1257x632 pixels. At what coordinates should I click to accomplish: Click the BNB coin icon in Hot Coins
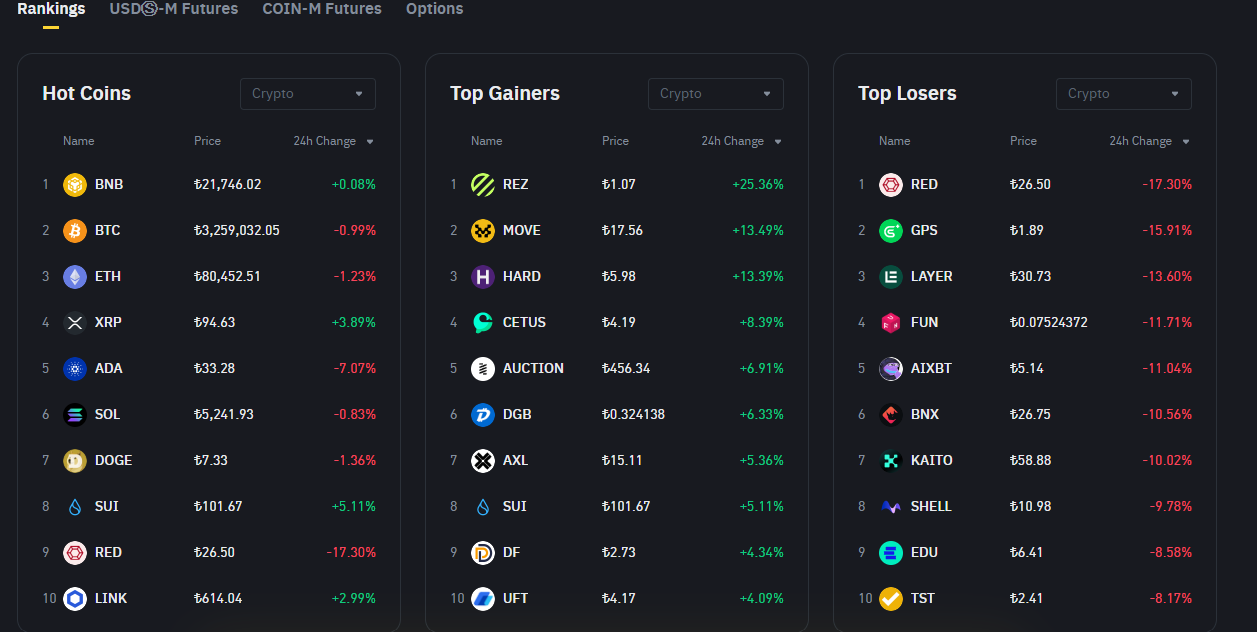75,185
